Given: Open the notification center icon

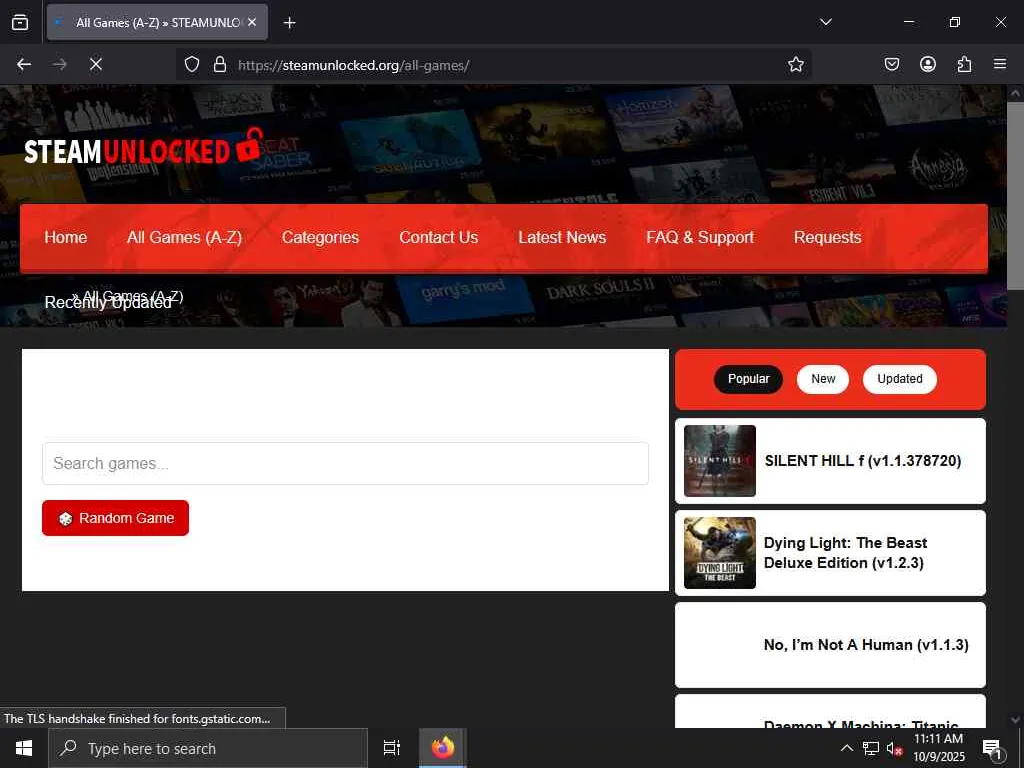Looking at the screenshot, I should point(992,749).
